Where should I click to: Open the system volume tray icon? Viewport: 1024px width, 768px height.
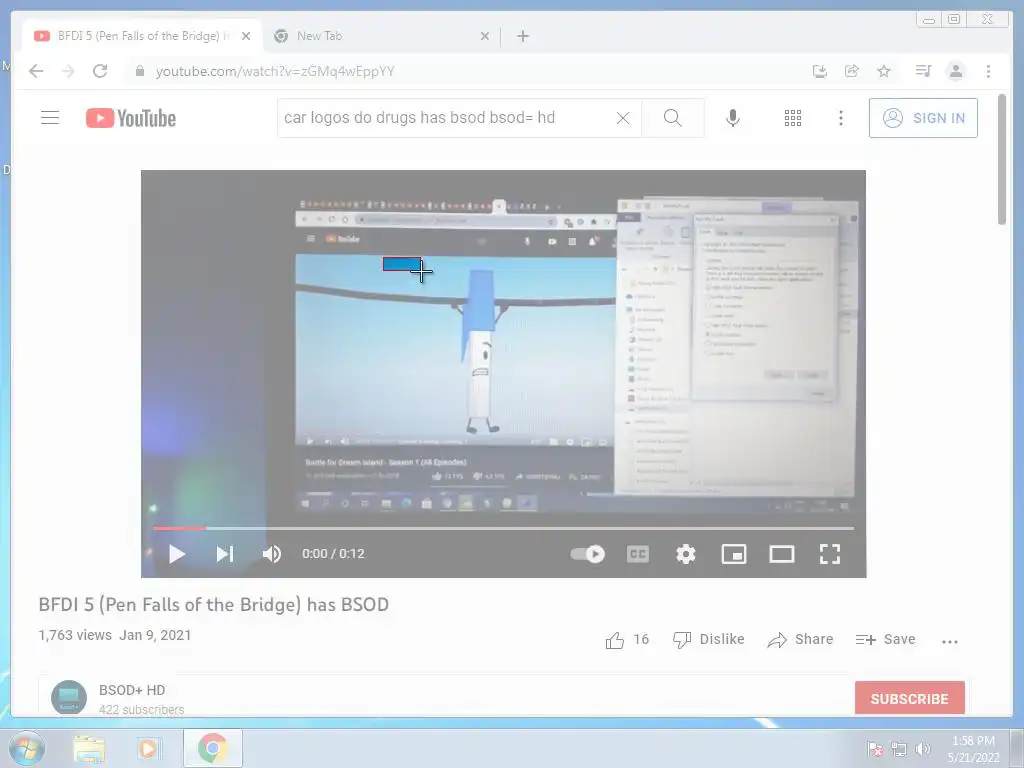pos(923,750)
